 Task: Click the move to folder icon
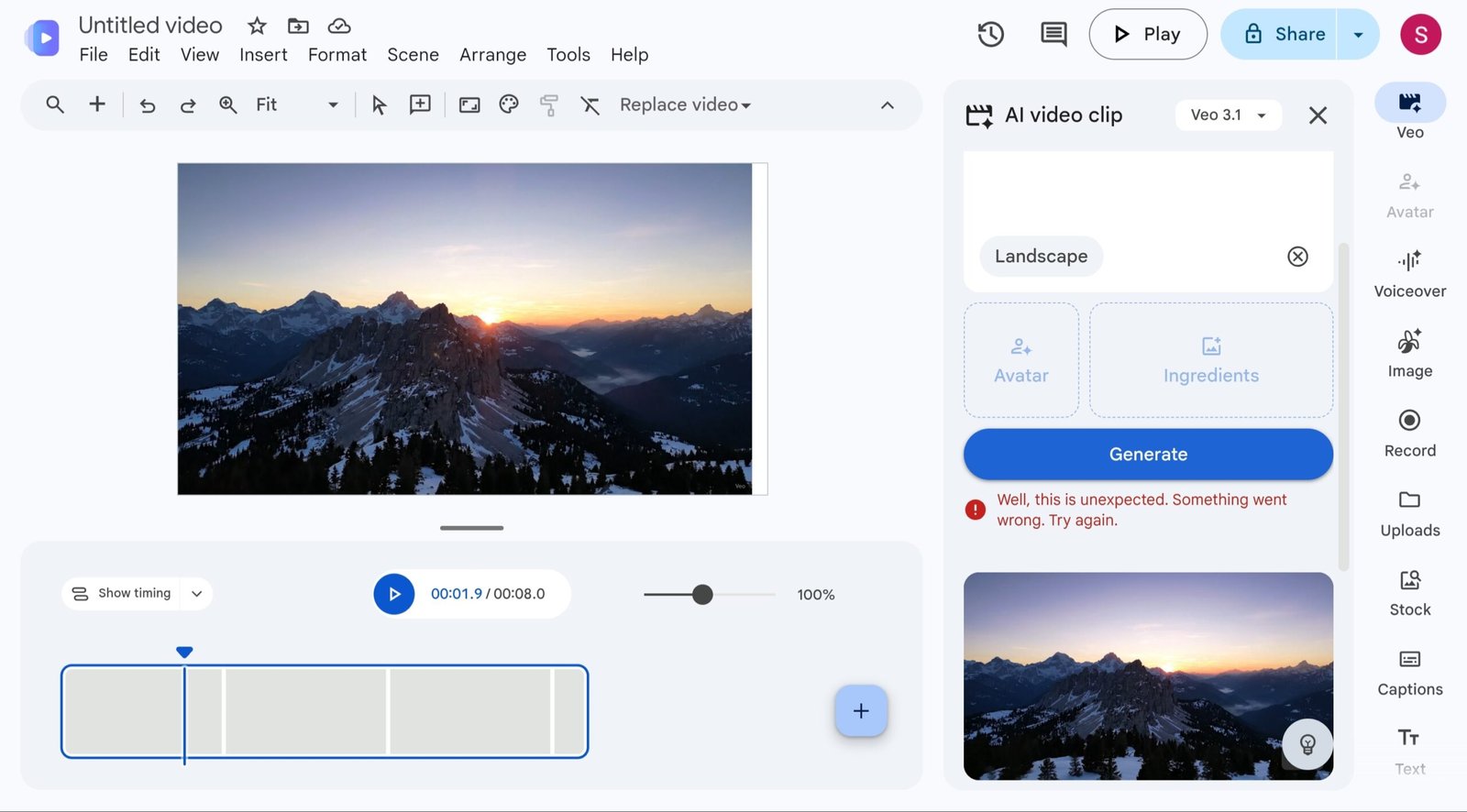pyautogui.click(x=298, y=26)
